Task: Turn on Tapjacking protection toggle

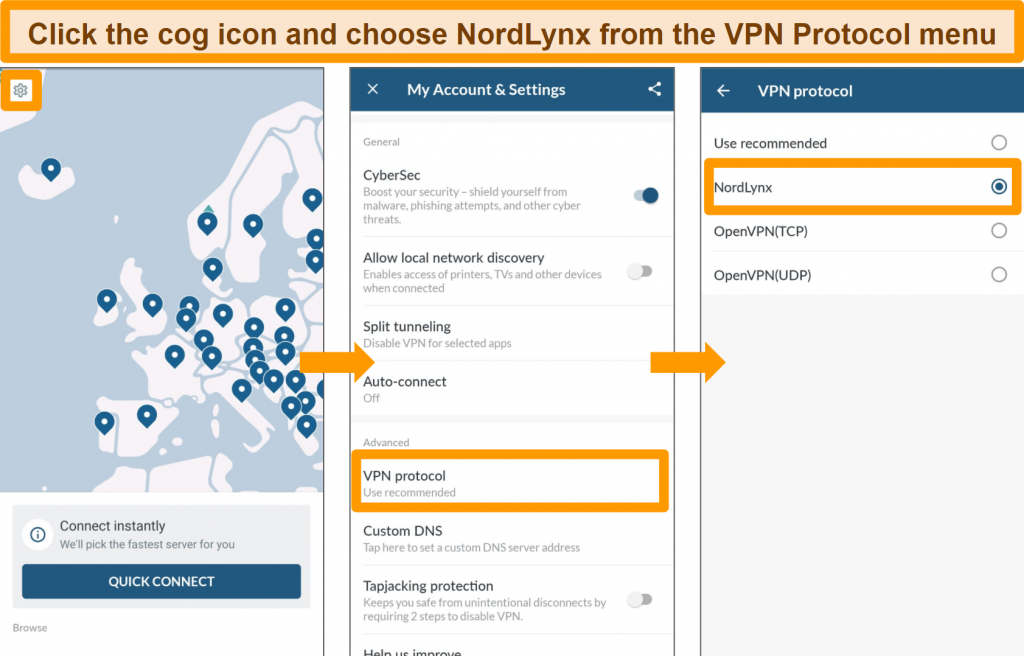Action: tap(640, 599)
